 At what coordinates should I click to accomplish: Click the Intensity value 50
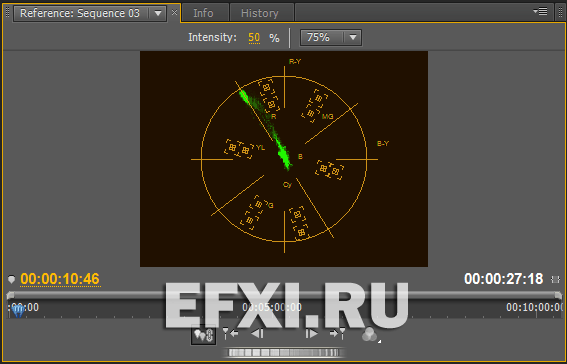point(254,38)
